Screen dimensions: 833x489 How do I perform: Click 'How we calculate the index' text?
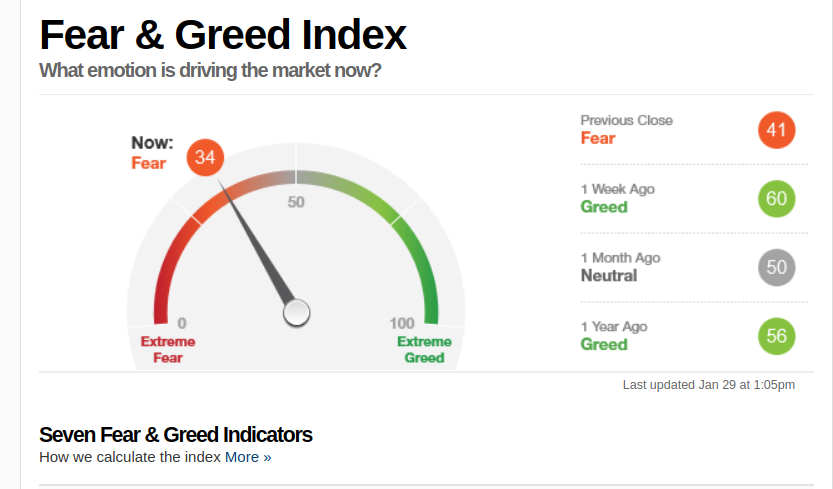click(x=130, y=457)
